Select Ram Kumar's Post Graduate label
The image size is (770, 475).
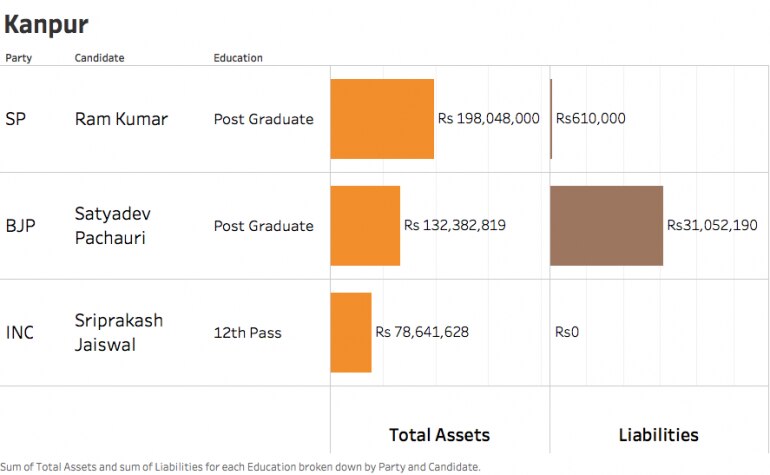(263, 119)
